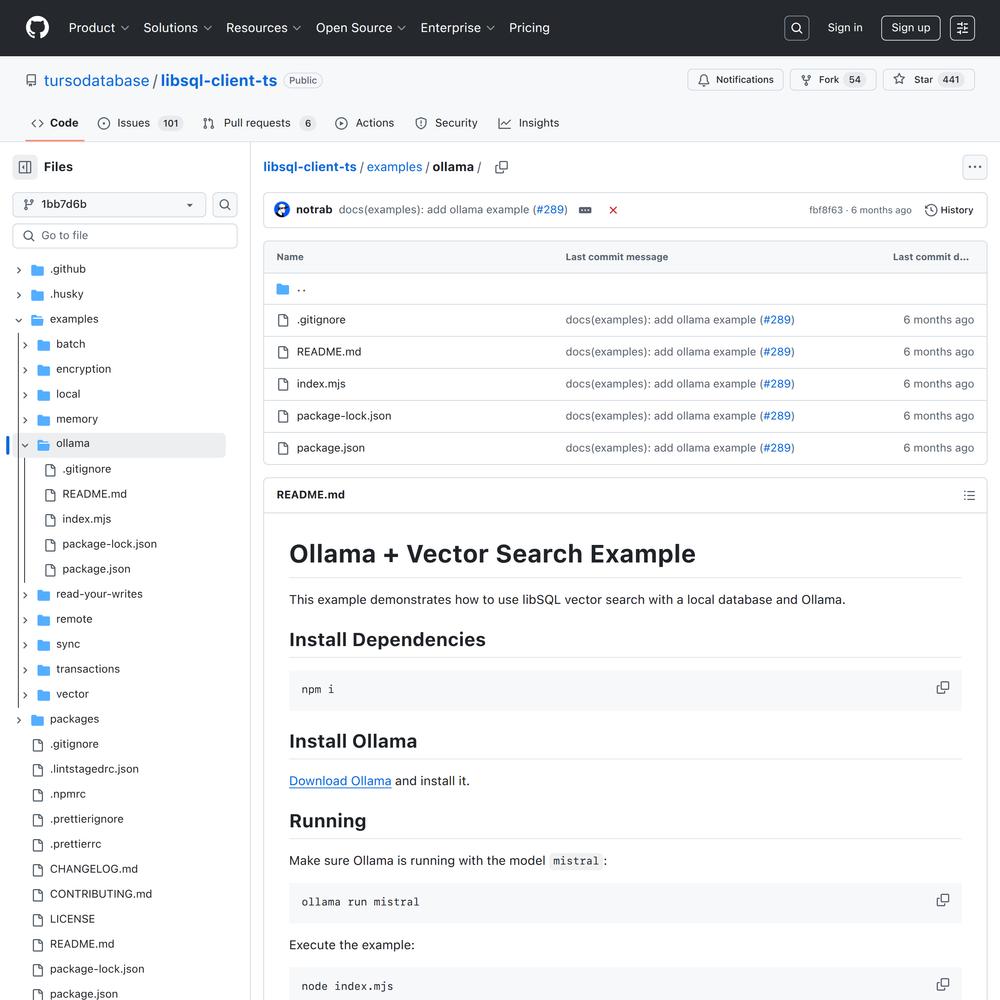
Task: Collapse file tree sidebar icon
Action: tap(25, 167)
